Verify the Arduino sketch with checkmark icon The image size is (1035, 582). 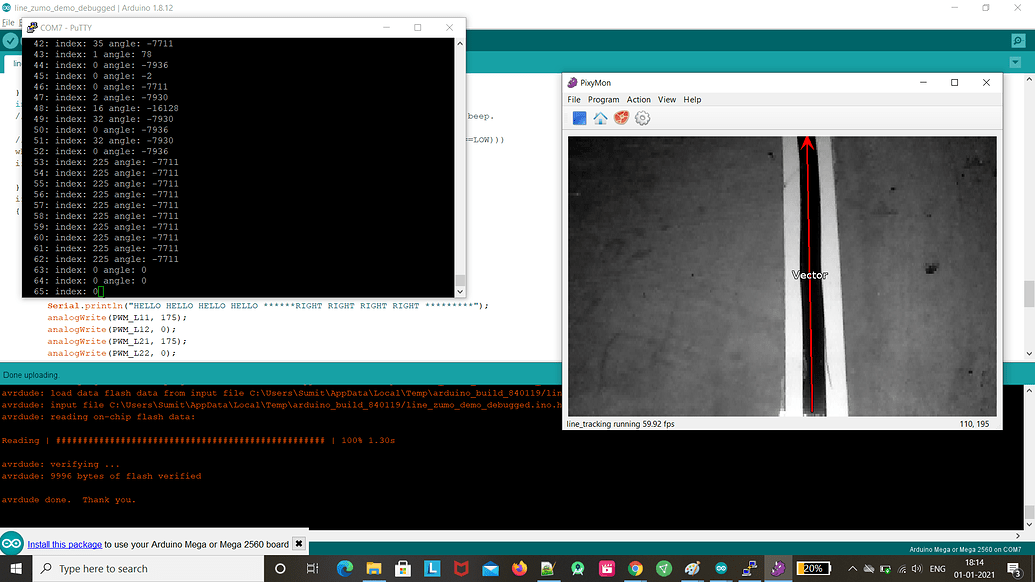pos(10,41)
